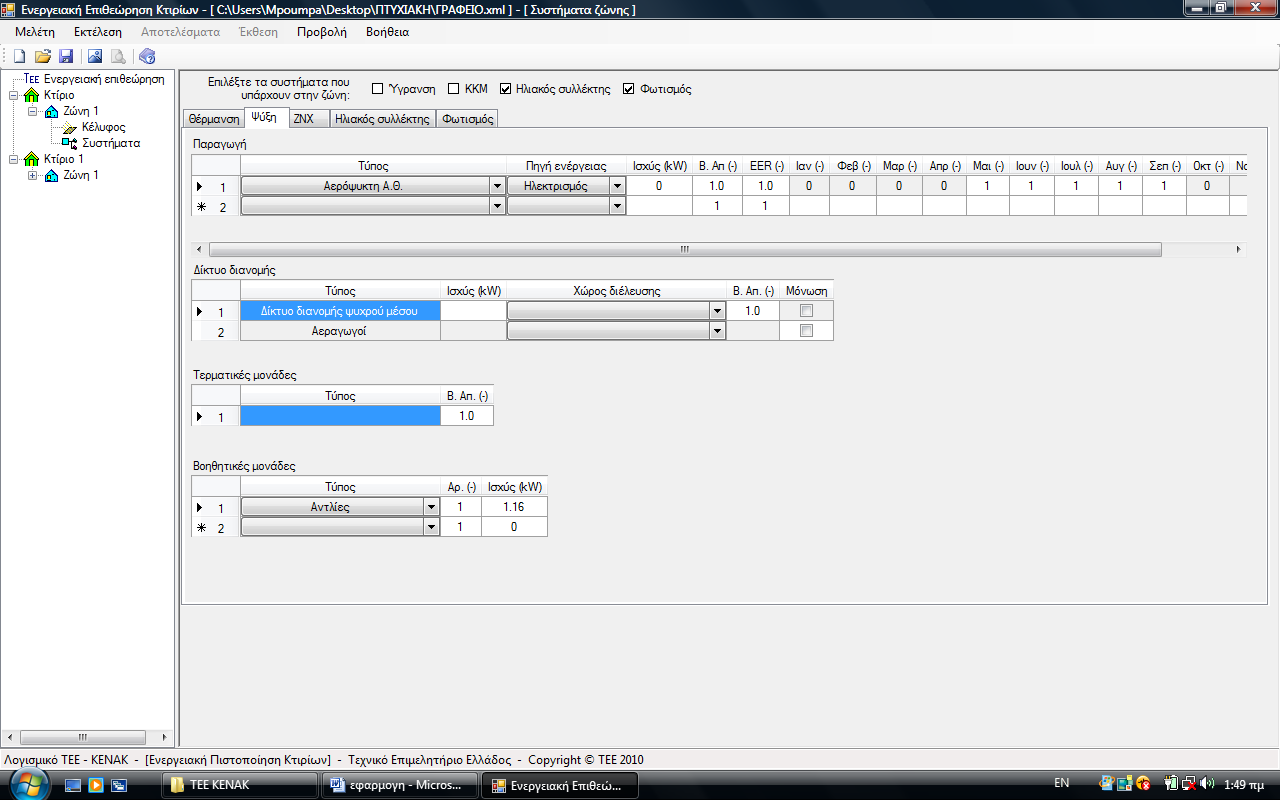Open the Βοήθεια menu
The image size is (1280, 800).
(x=387, y=32)
